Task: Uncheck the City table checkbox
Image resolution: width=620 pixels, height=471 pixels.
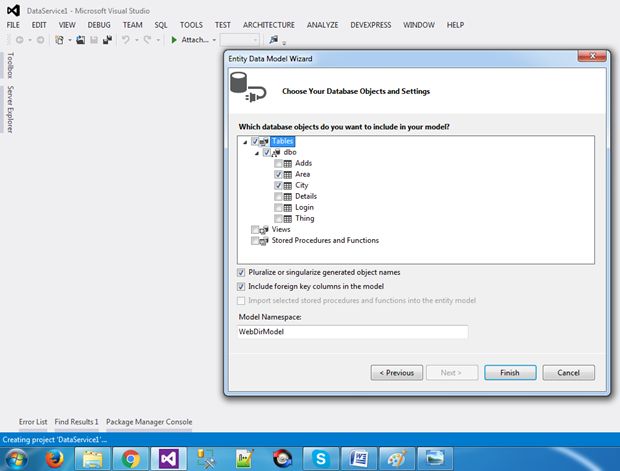Action: tap(278, 185)
